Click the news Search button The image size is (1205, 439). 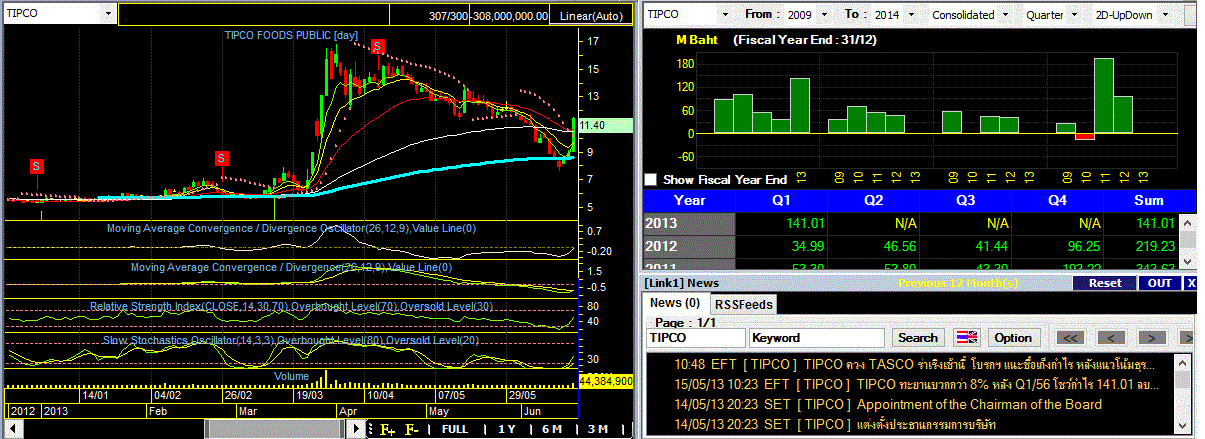coord(918,338)
